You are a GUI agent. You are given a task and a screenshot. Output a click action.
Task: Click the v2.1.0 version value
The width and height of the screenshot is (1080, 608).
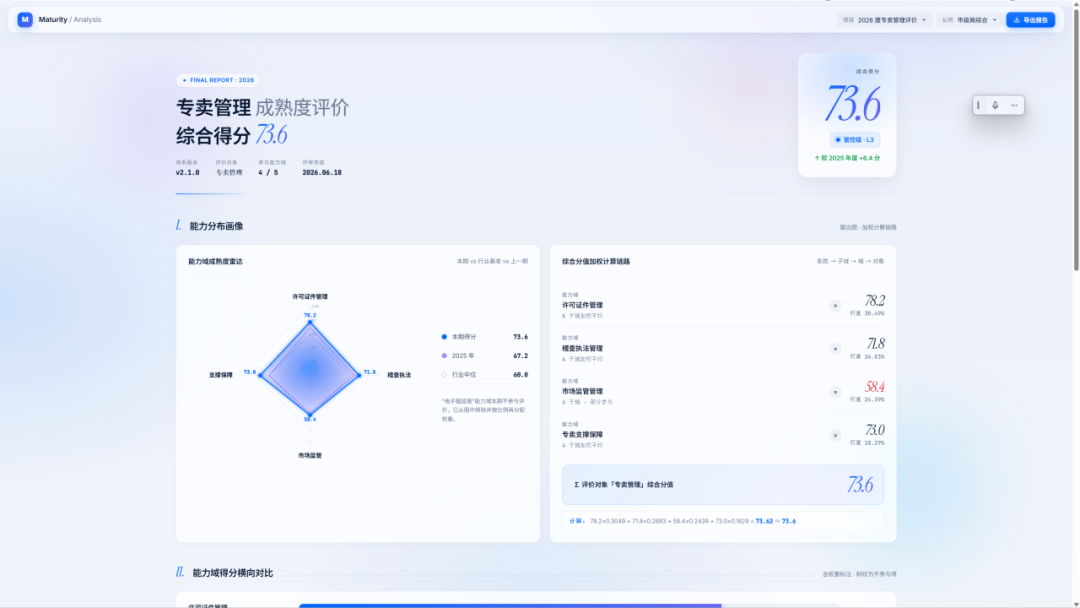pos(187,173)
